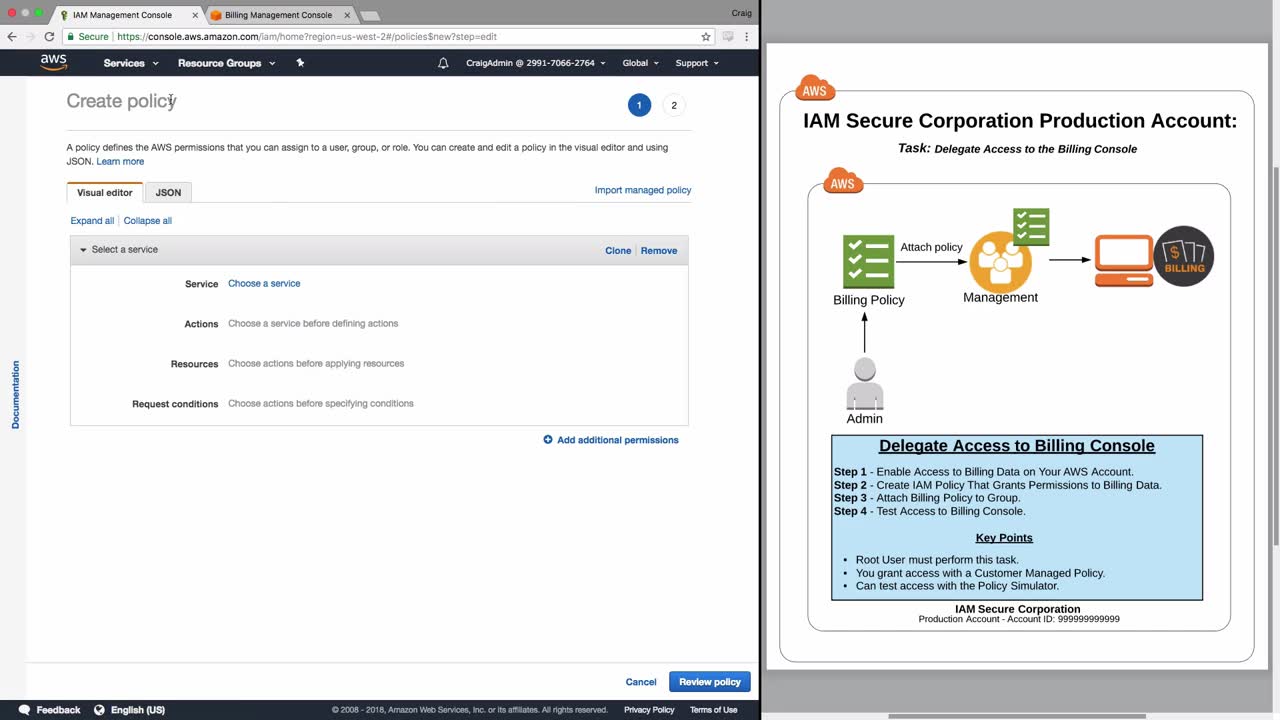The image size is (1280, 720).
Task: Switch to the JSON tab
Action: point(168,192)
